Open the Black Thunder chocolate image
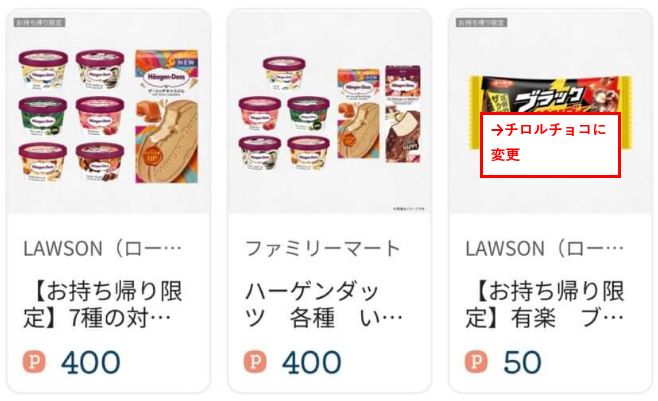This screenshot has height=401, width=658. click(550, 112)
